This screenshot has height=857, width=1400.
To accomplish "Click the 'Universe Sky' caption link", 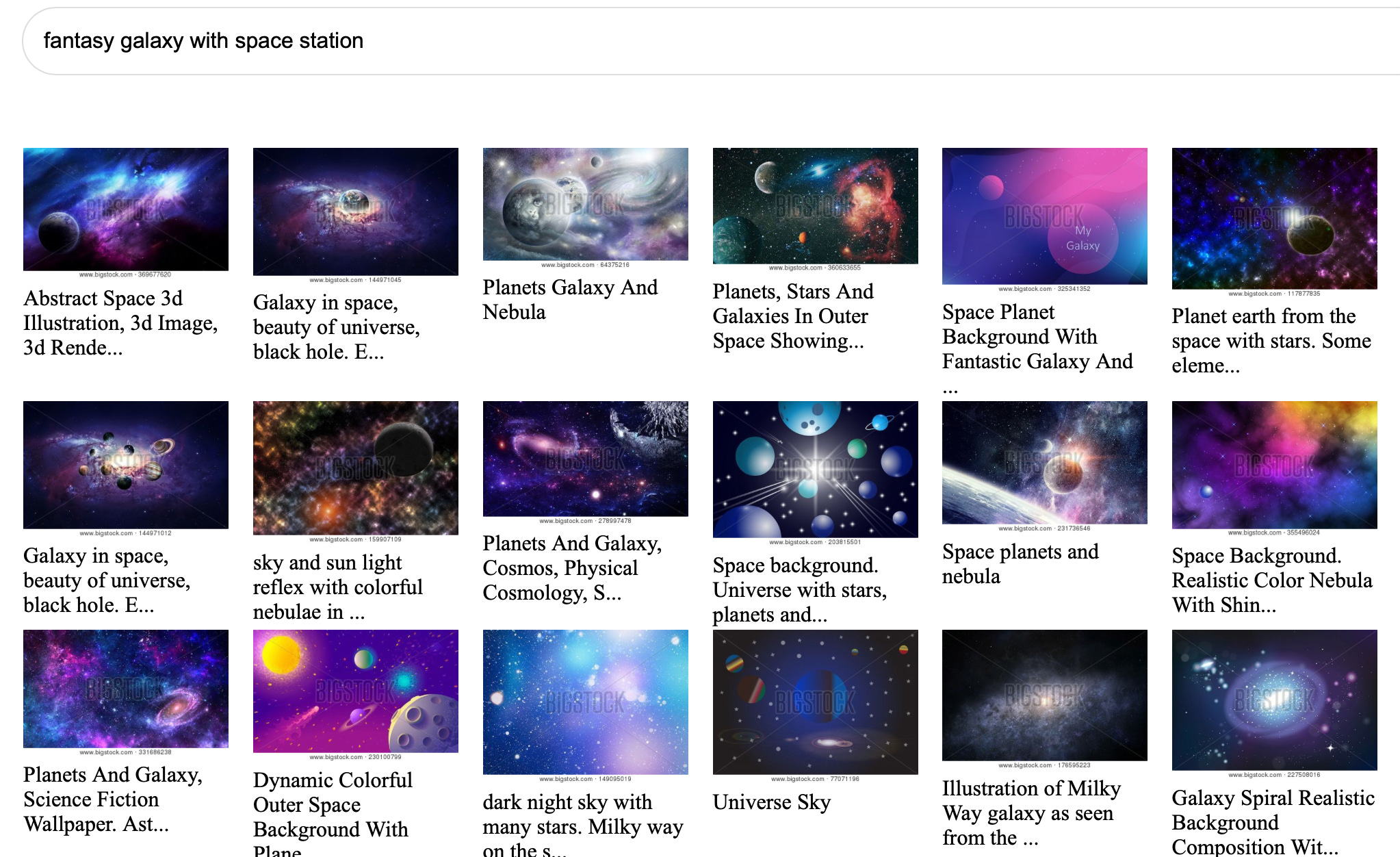I will [x=771, y=802].
